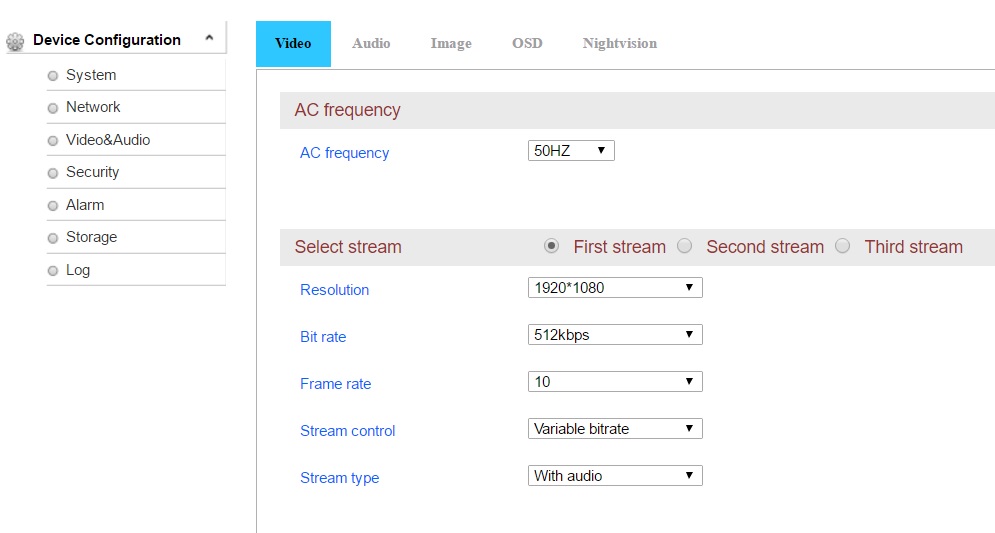Open the Bit rate 512kbps dropdown
Screen dimensions: 995x533
pos(615,335)
